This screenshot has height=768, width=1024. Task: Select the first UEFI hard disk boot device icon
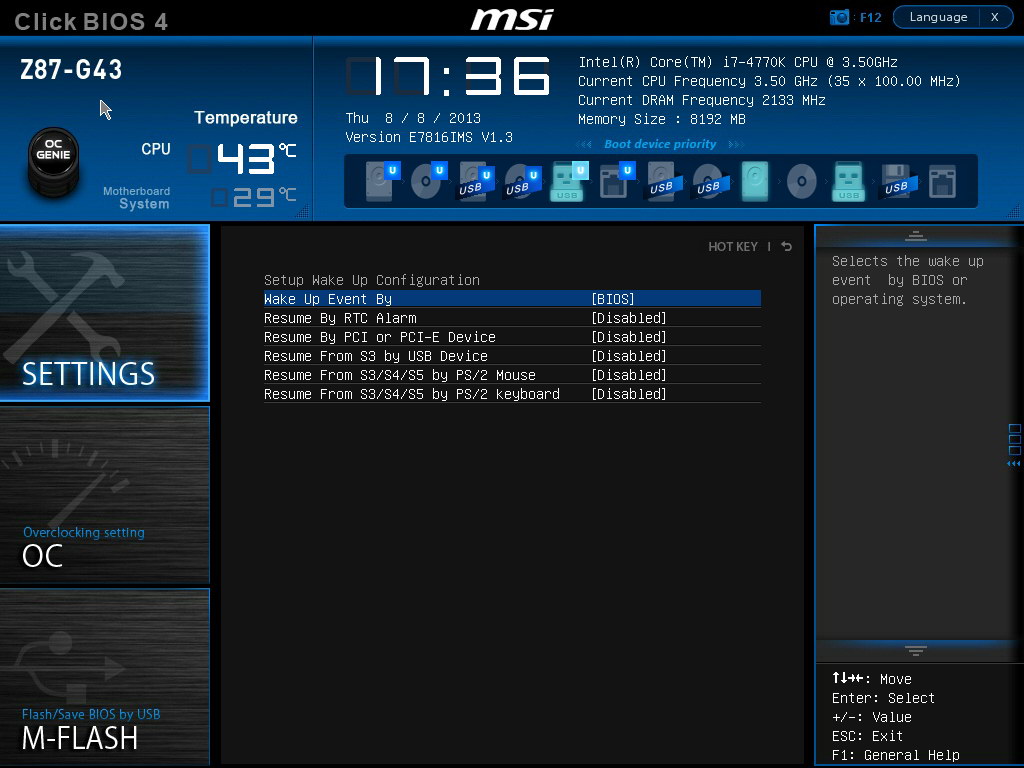coord(382,181)
